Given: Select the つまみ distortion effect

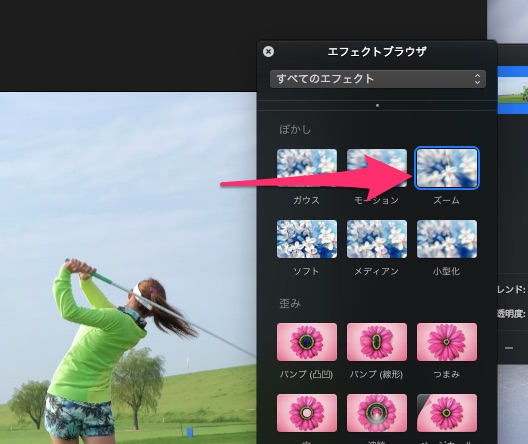Looking at the screenshot, I should (x=447, y=342).
